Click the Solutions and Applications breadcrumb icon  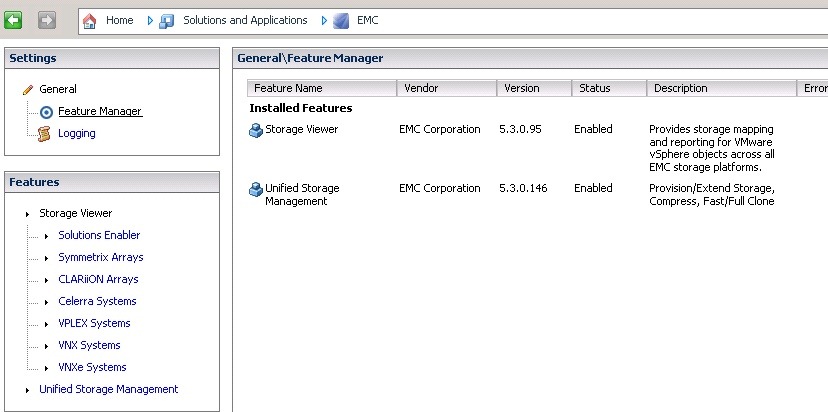tap(167, 20)
